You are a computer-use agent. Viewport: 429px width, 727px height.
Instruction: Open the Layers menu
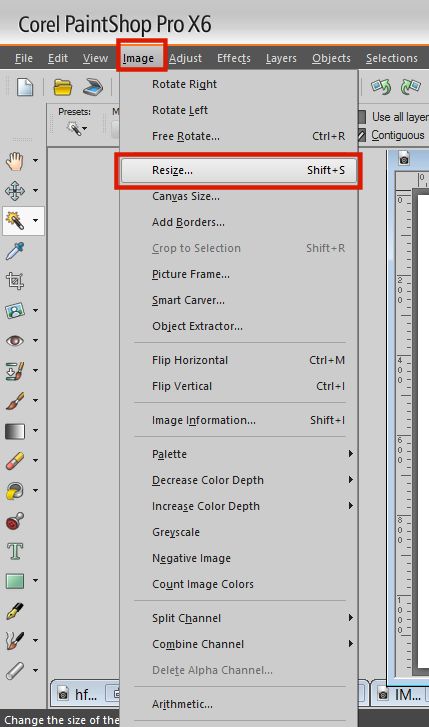click(281, 58)
